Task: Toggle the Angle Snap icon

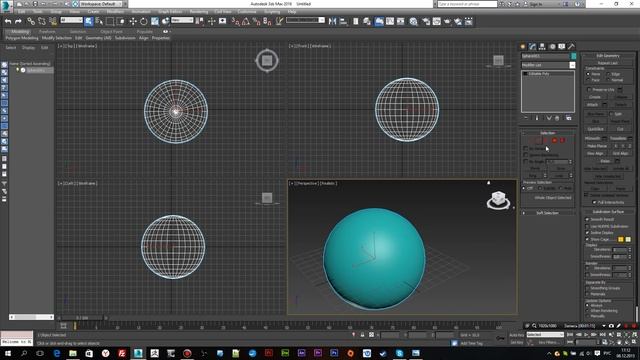Action: [x=246, y=21]
